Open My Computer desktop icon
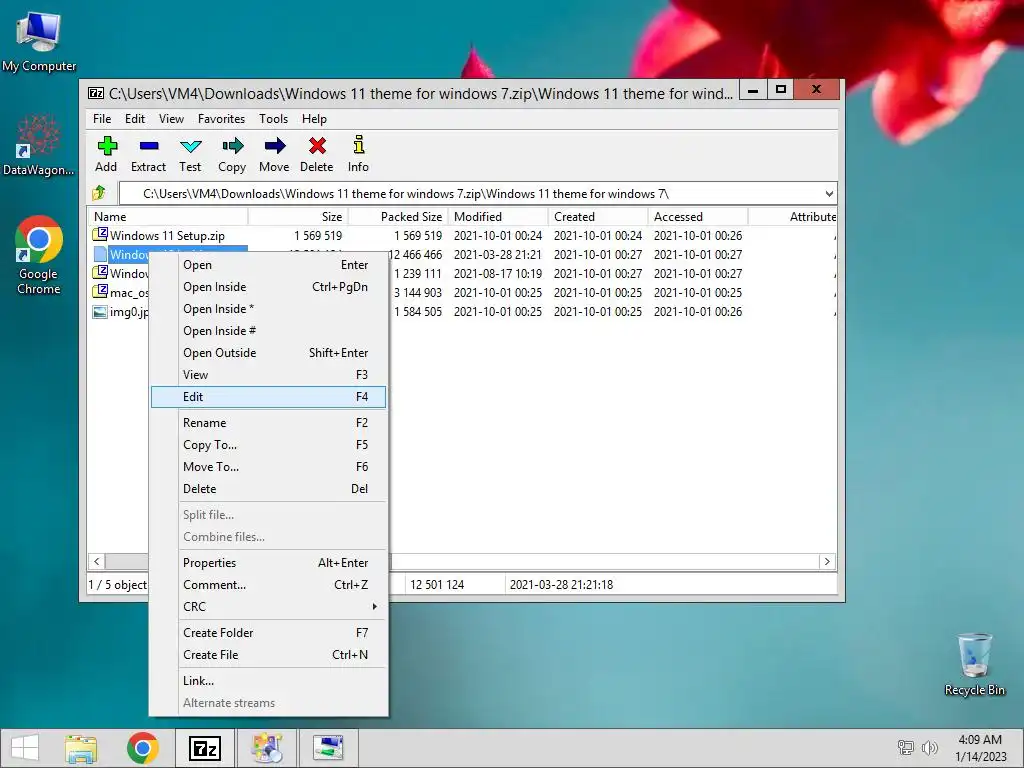Screen dimensions: 1024x768 [39, 40]
